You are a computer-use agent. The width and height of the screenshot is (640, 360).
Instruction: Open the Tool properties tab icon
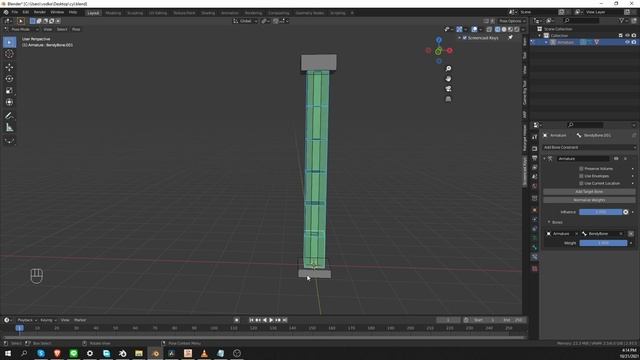(x=534, y=137)
